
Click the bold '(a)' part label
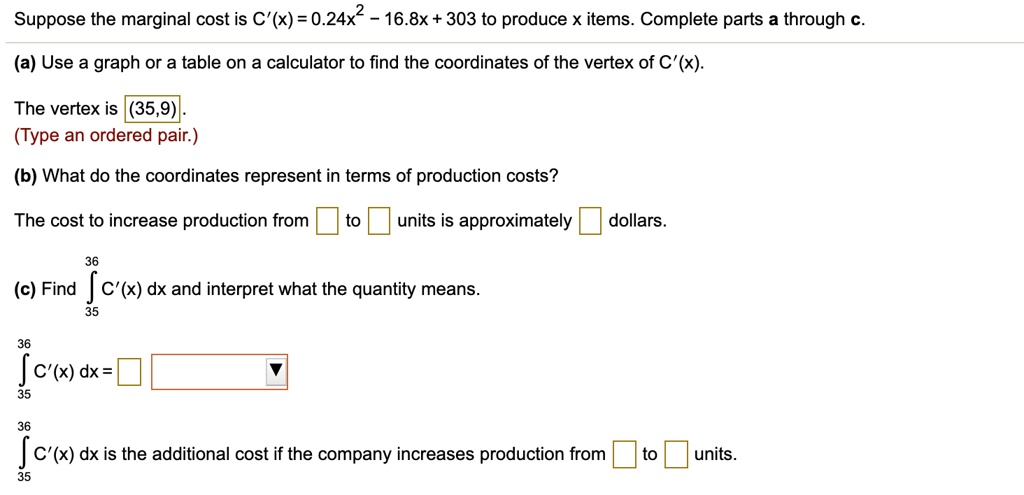(26, 63)
